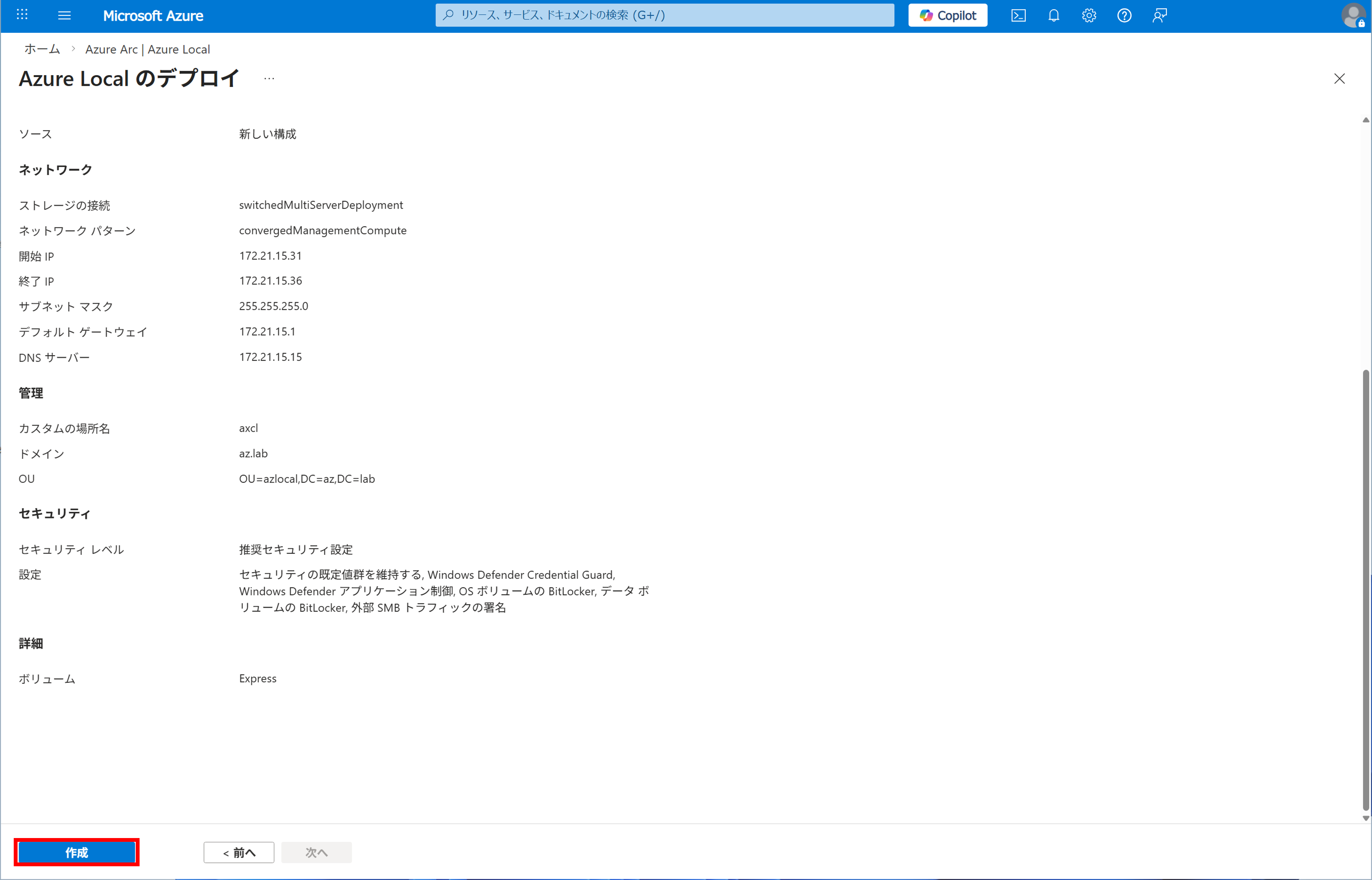Open Azure Arc | Azure Local breadcrumb
The image size is (1372, 880).
pos(147,49)
